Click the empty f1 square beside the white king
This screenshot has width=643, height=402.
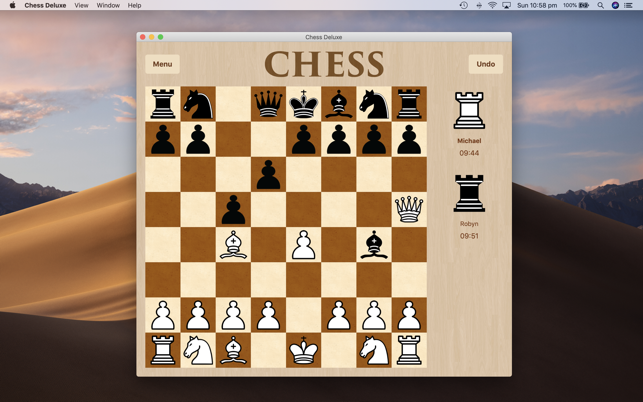point(339,350)
